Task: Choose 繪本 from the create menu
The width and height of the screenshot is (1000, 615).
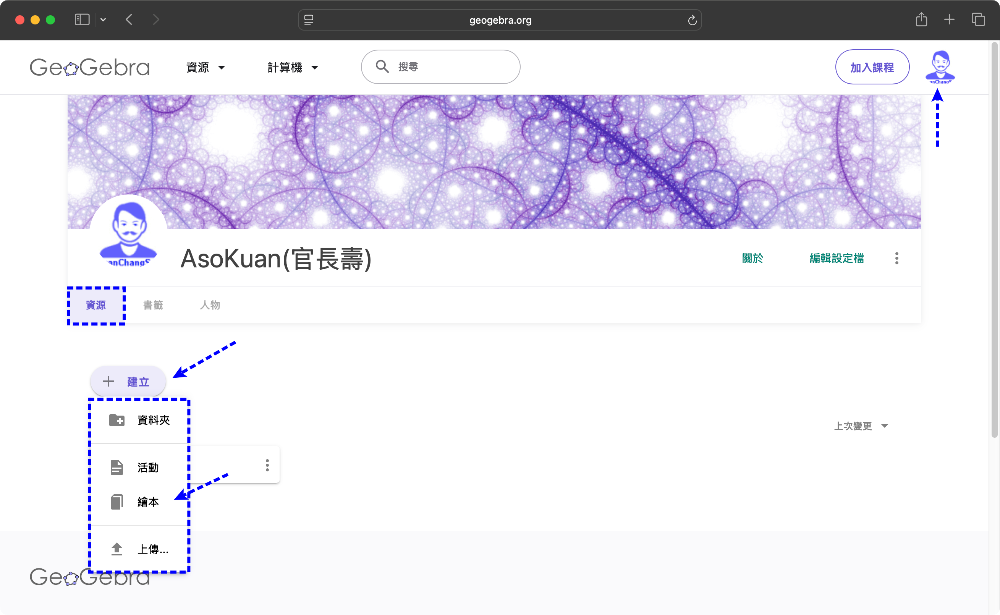Action: click(x=139, y=501)
